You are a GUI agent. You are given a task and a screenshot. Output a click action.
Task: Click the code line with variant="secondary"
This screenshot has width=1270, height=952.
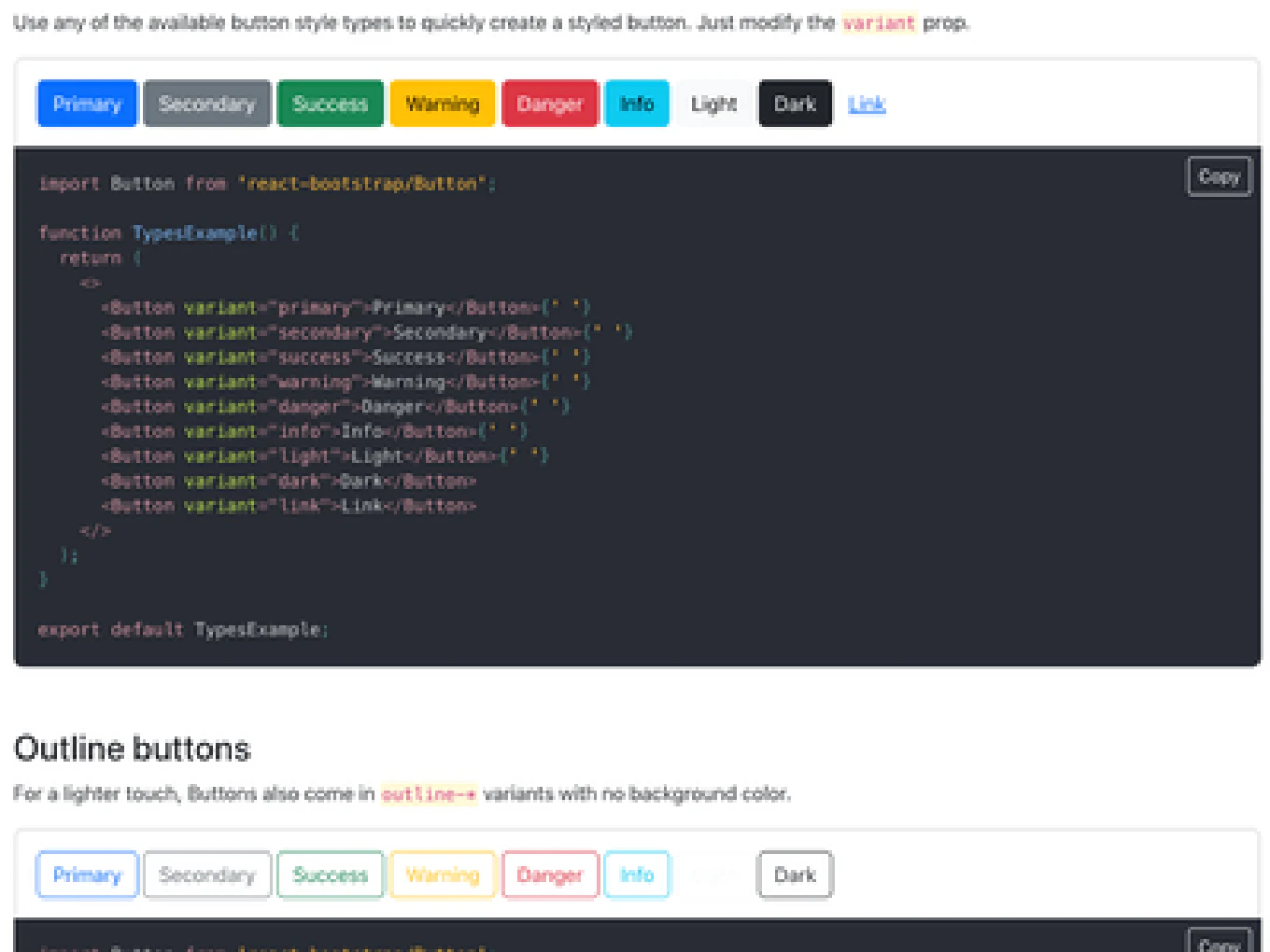coord(367,332)
